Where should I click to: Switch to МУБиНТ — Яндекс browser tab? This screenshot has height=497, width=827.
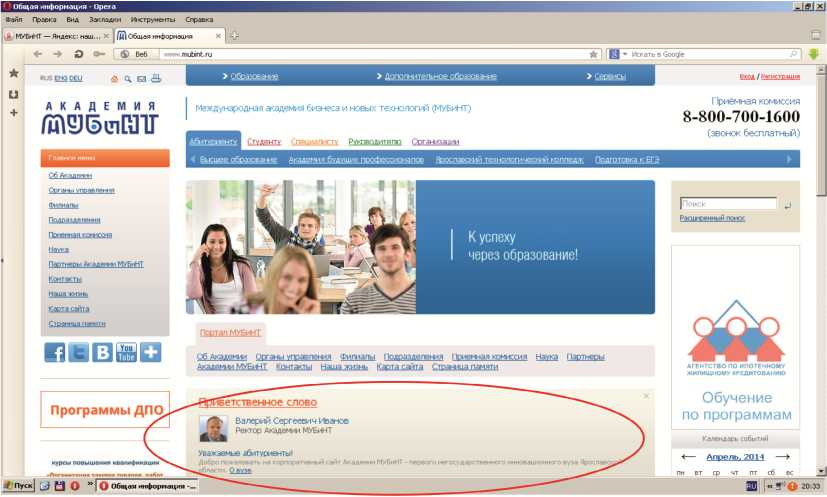(57, 36)
